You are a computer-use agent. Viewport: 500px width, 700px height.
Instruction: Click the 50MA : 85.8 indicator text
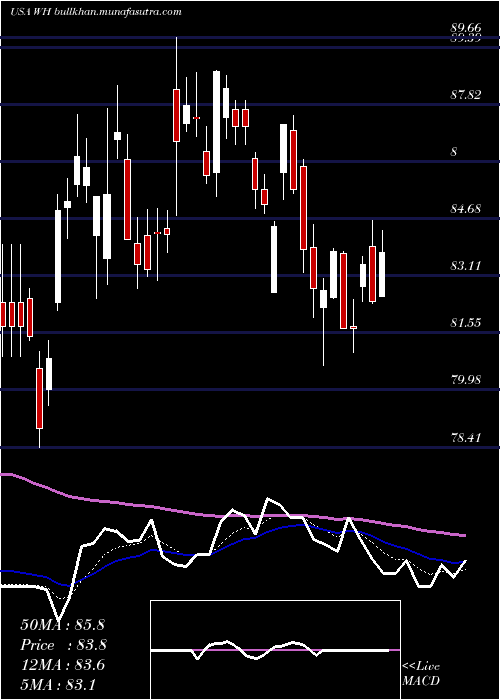pyautogui.click(x=62, y=625)
